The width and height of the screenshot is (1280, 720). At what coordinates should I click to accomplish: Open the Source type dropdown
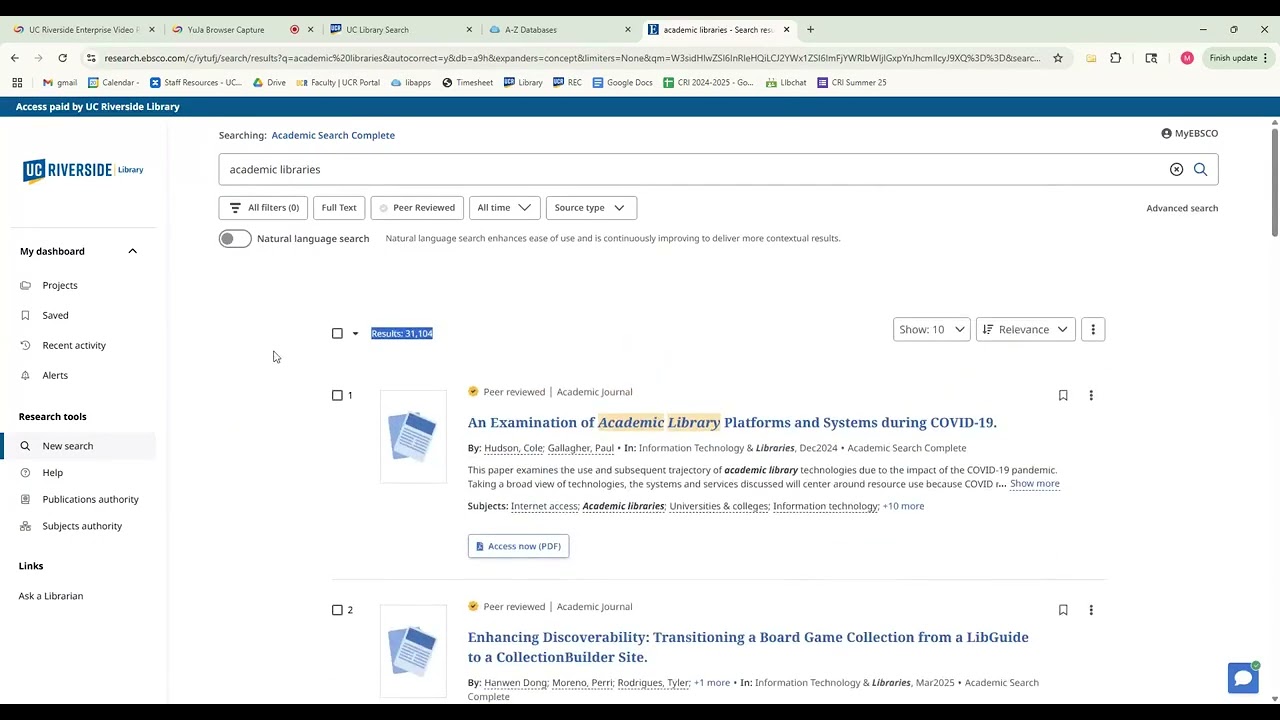[x=590, y=208]
